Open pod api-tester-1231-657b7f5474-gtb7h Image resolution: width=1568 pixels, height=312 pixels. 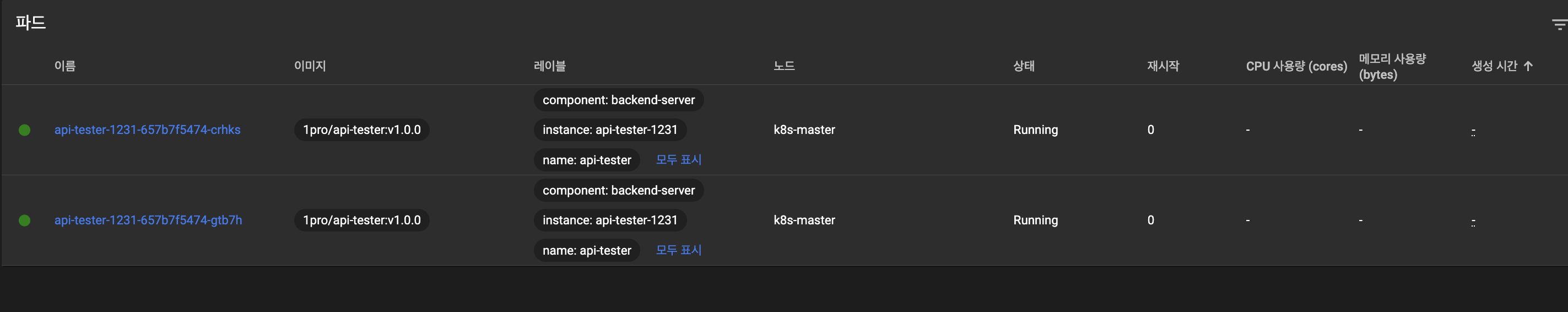[148, 220]
